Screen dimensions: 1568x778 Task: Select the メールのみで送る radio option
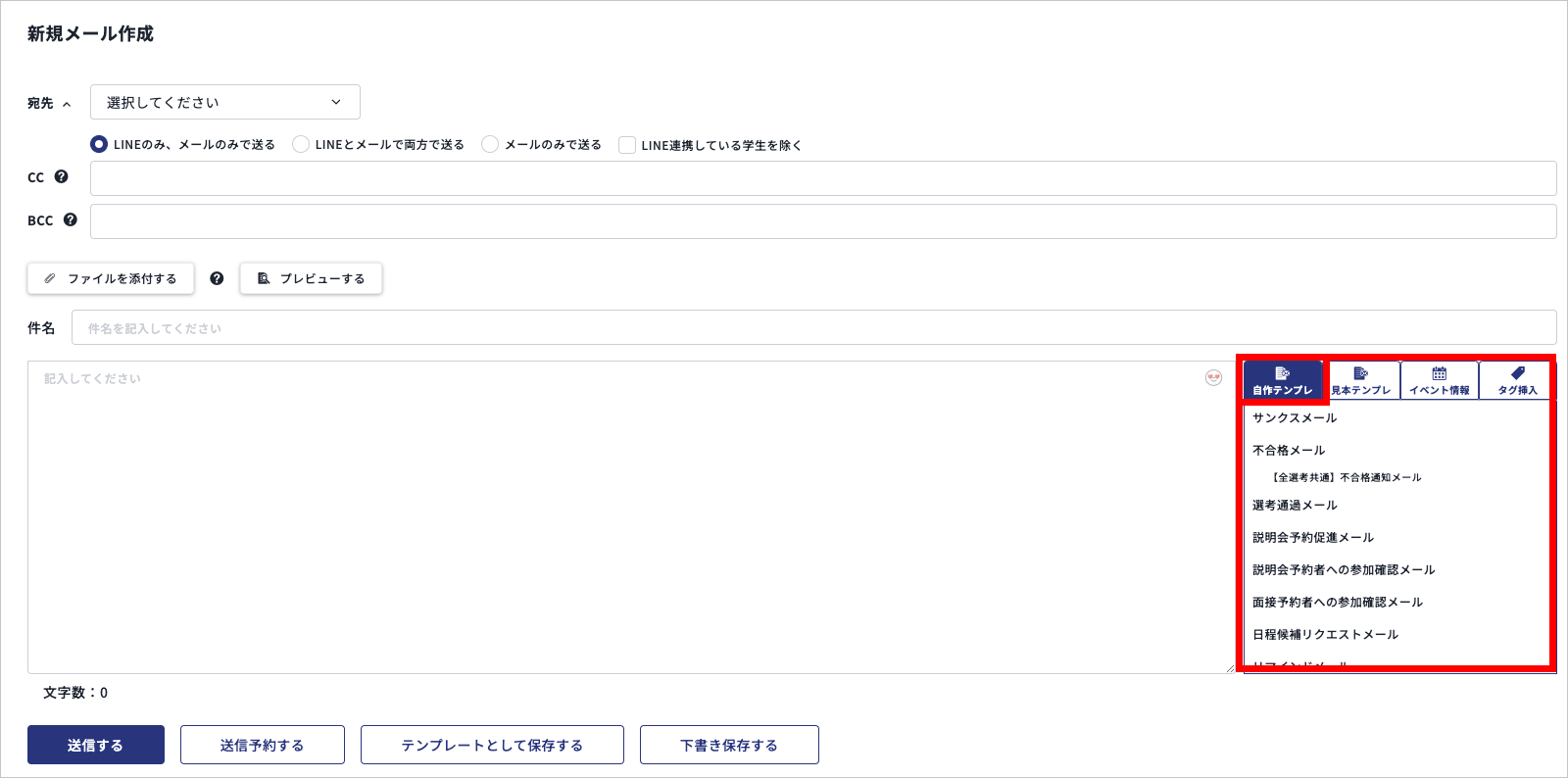coord(490,144)
